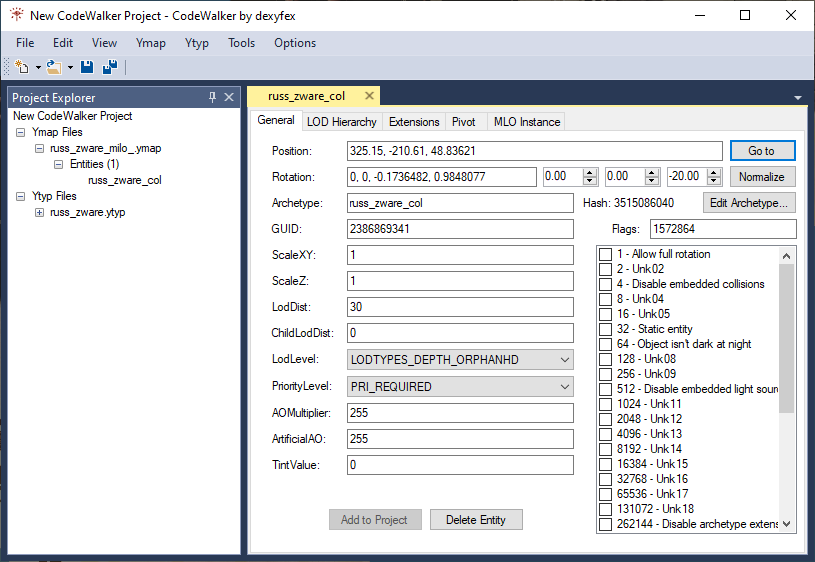Image resolution: width=815 pixels, height=562 pixels.
Task: Click the toolbar grip handle
Action: (x=7, y=67)
